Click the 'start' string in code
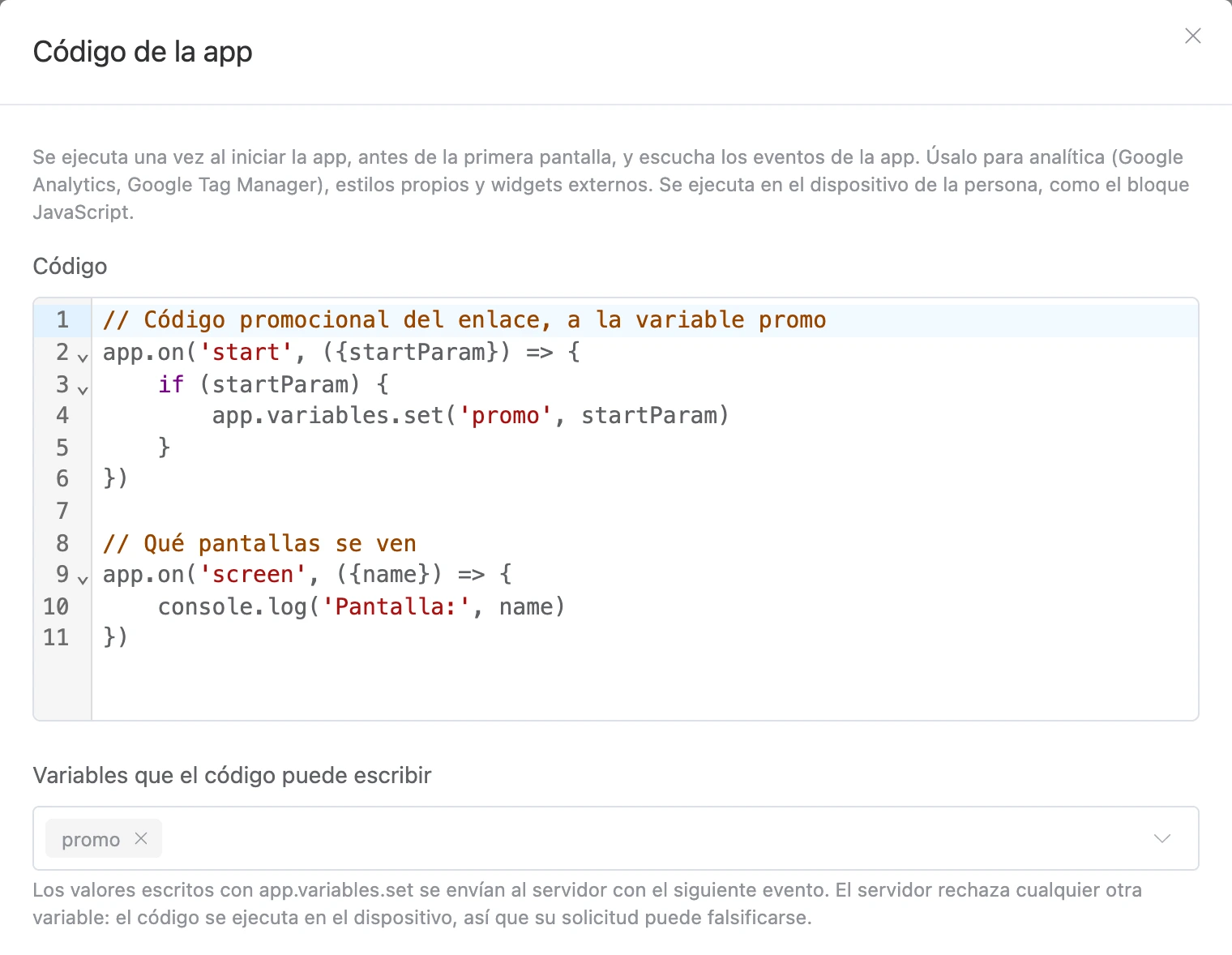This screenshot has width=1232, height=955. pos(246,352)
